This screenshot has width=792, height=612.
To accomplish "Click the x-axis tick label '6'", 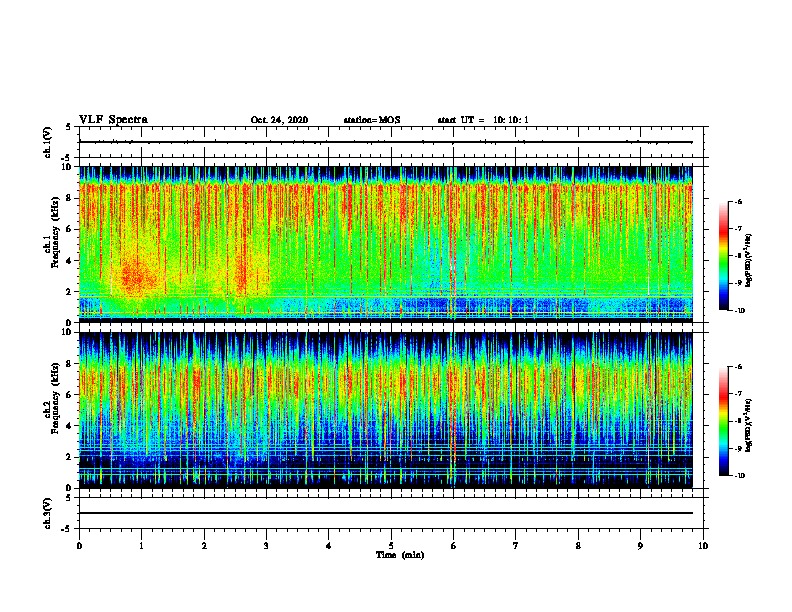I will [453, 546].
